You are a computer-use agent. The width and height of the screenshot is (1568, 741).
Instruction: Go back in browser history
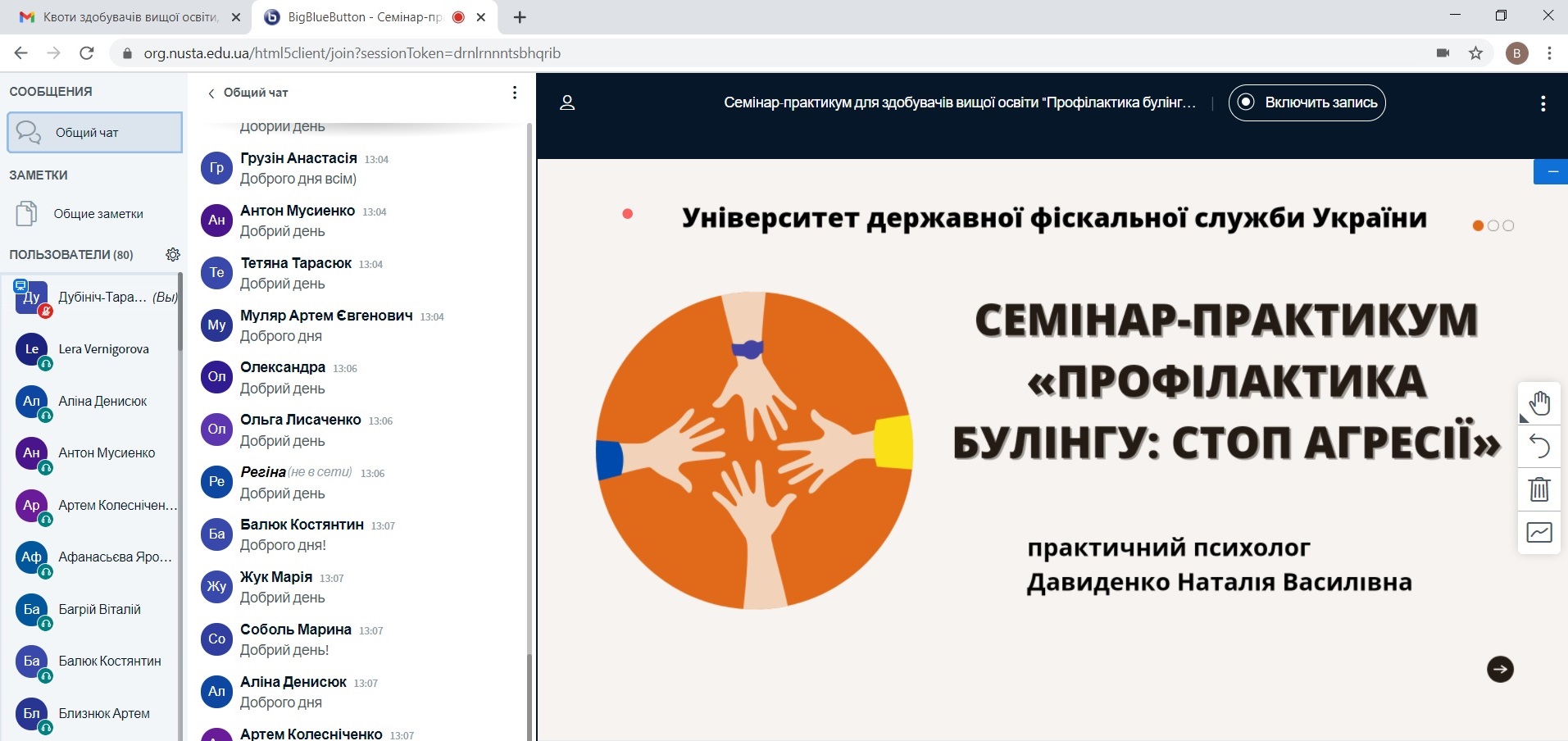[x=21, y=53]
